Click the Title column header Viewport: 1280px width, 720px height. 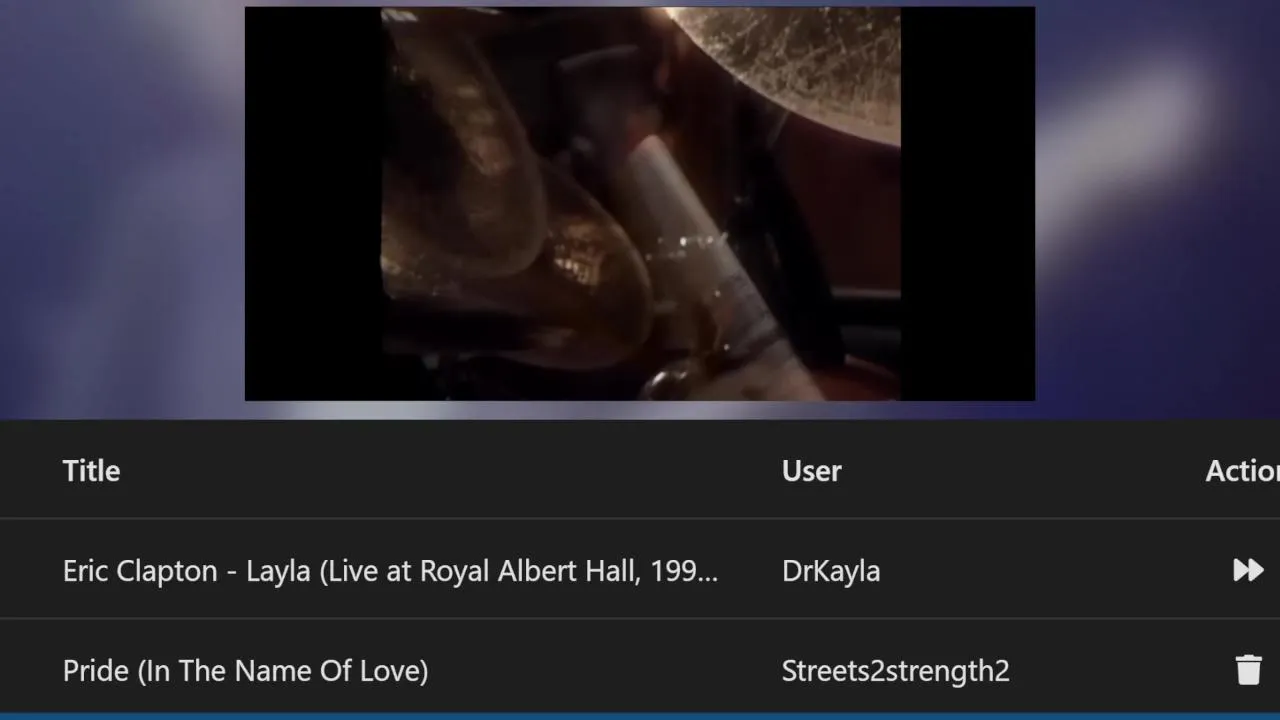pos(91,471)
